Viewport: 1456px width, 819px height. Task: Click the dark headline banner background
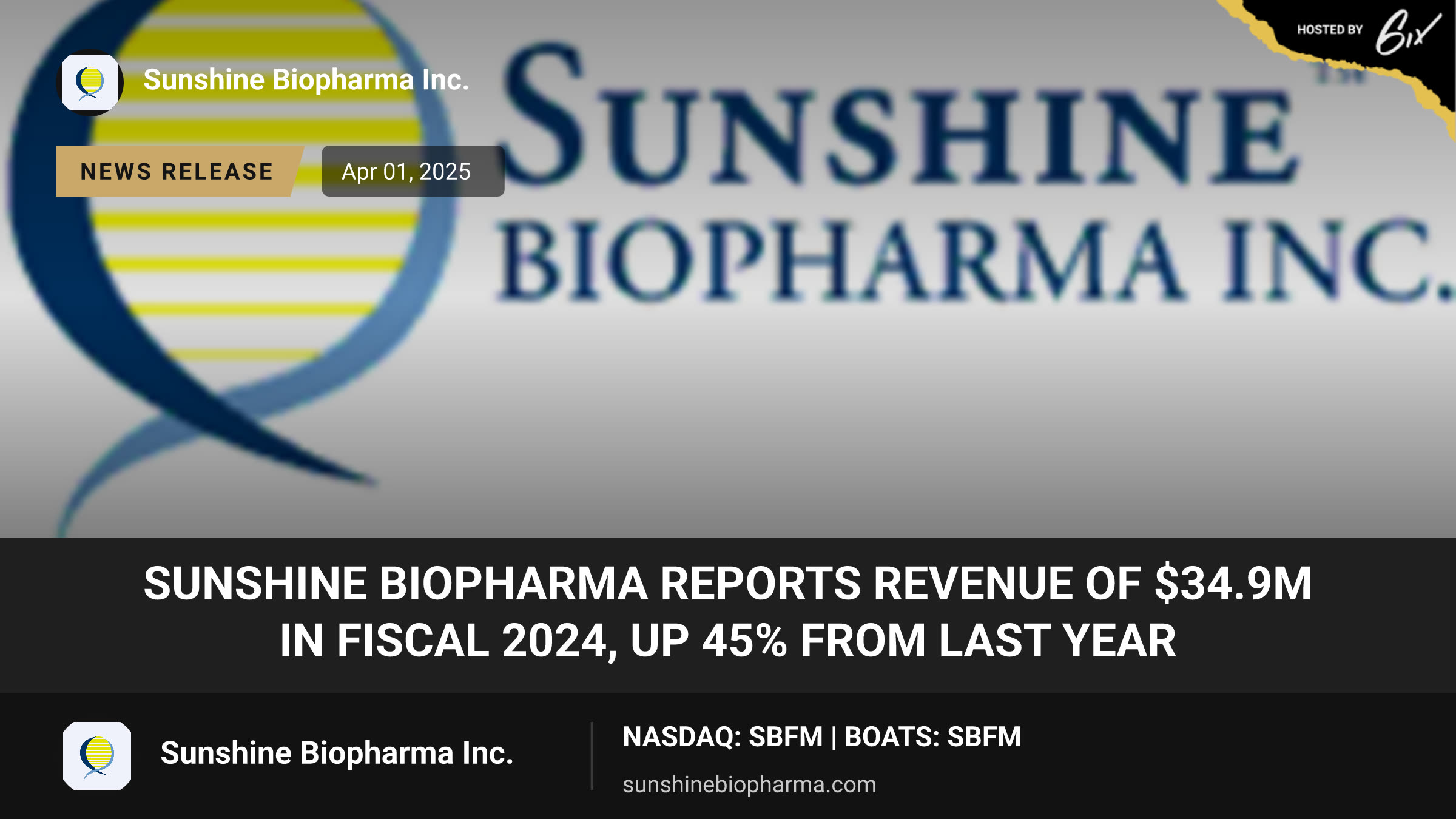point(728,615)
